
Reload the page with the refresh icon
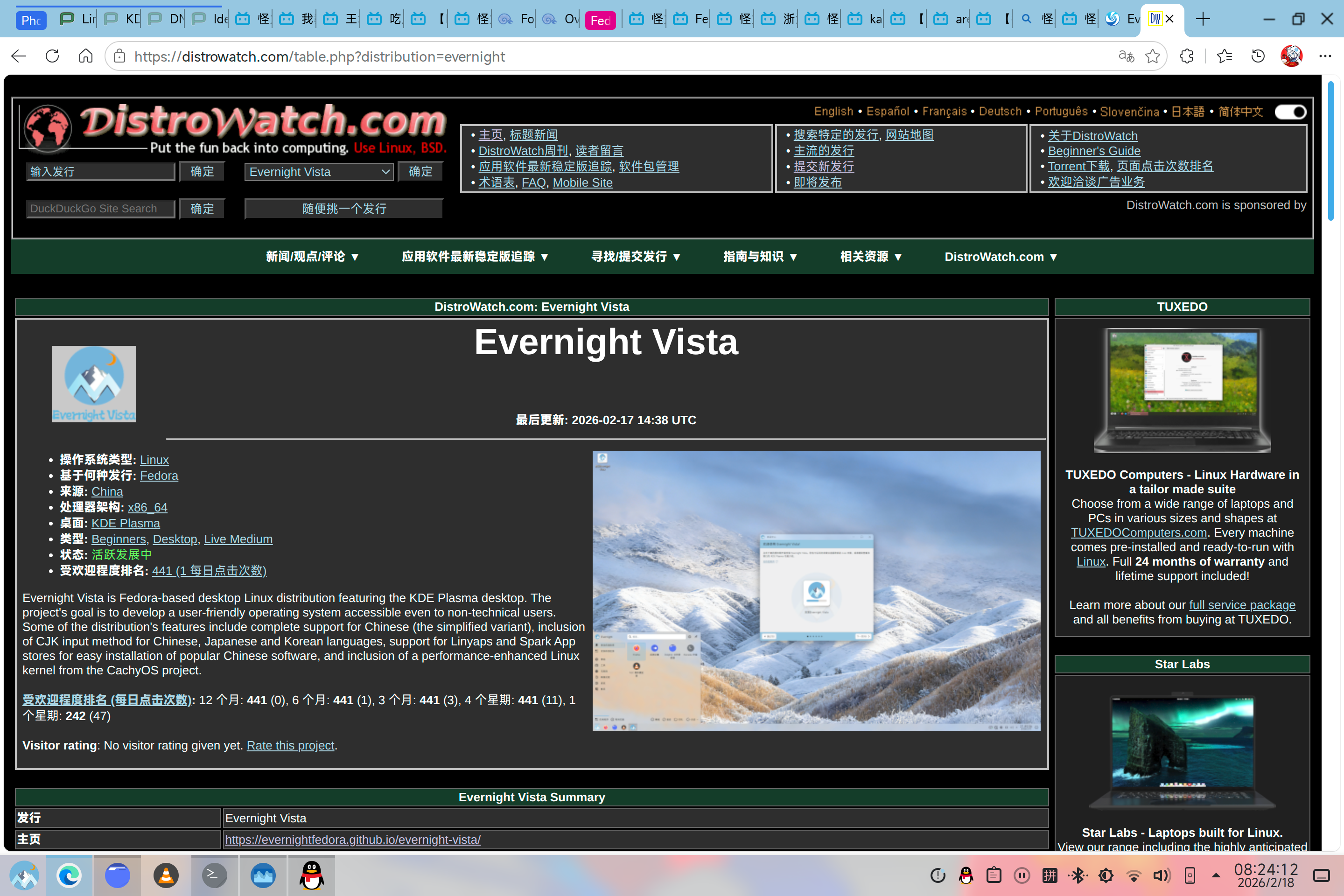click(x=52, y=56)
